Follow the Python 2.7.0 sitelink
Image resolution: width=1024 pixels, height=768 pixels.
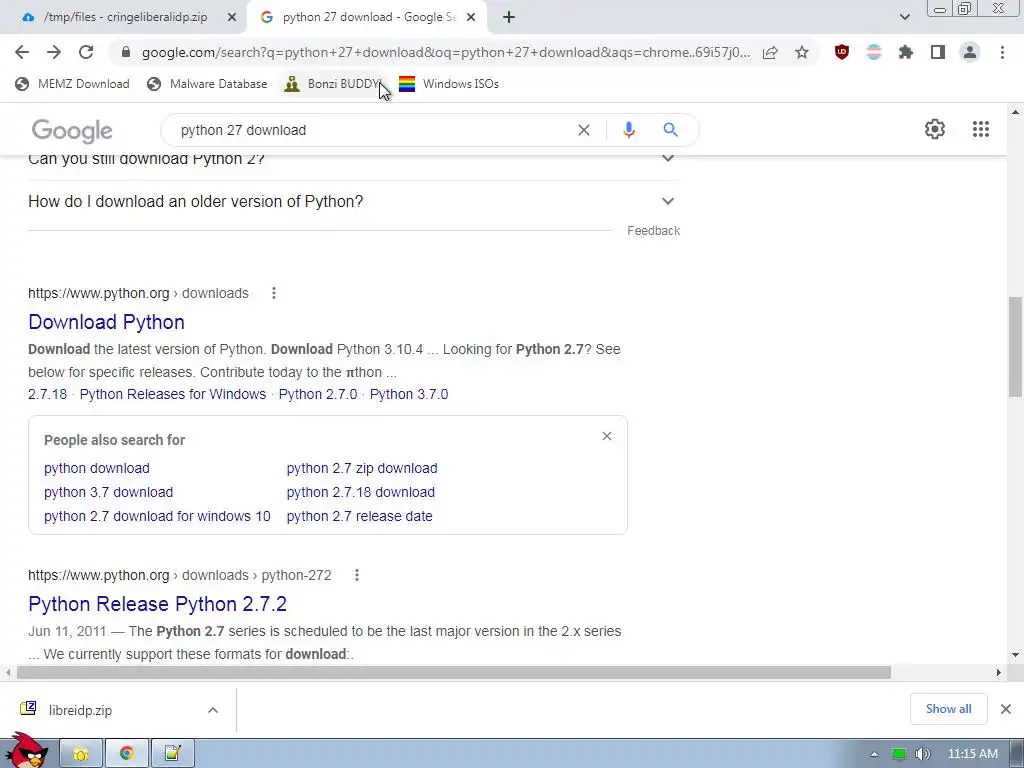pos(318,394)
